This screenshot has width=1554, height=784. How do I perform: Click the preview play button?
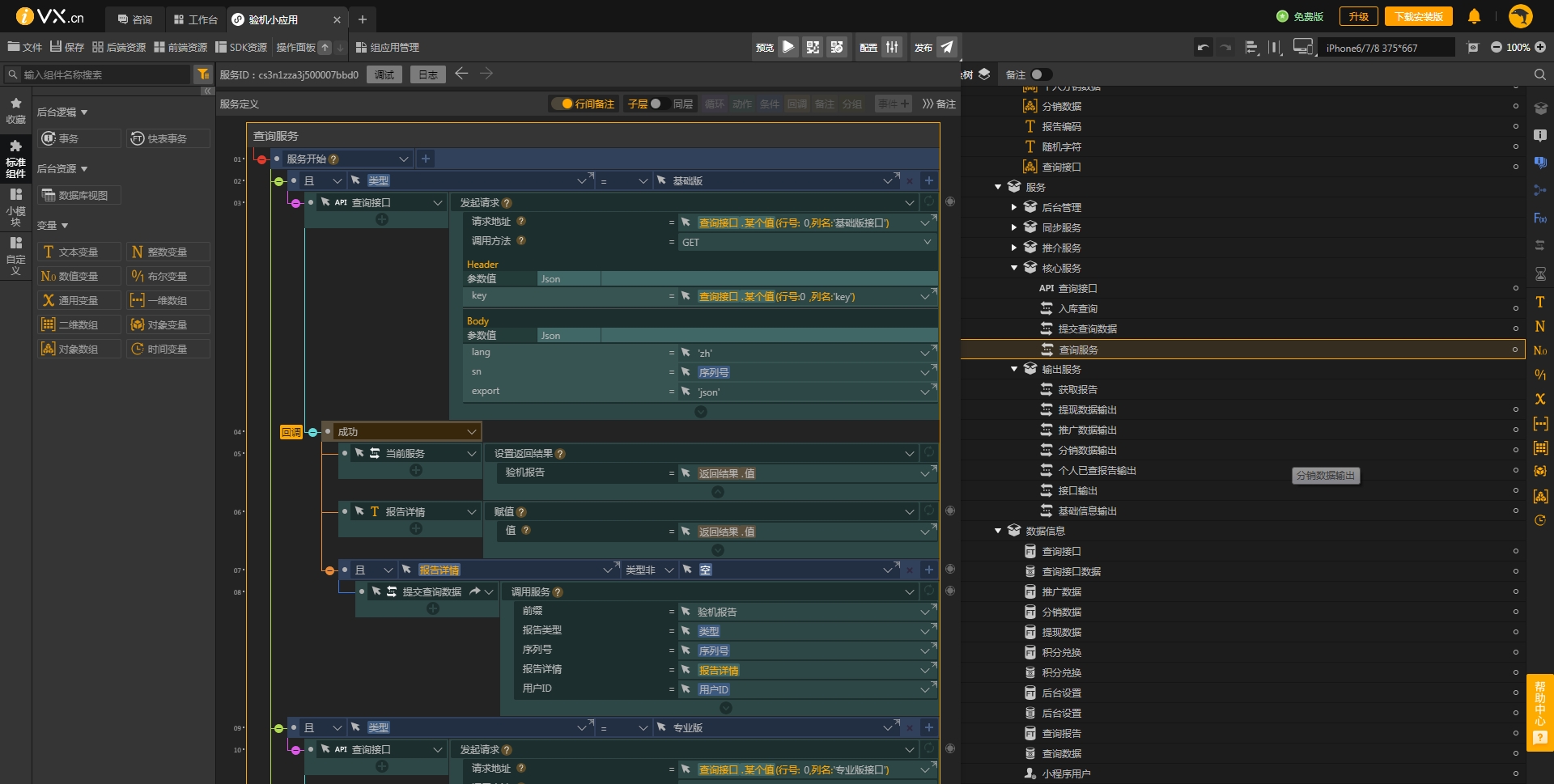coord(788,47)
